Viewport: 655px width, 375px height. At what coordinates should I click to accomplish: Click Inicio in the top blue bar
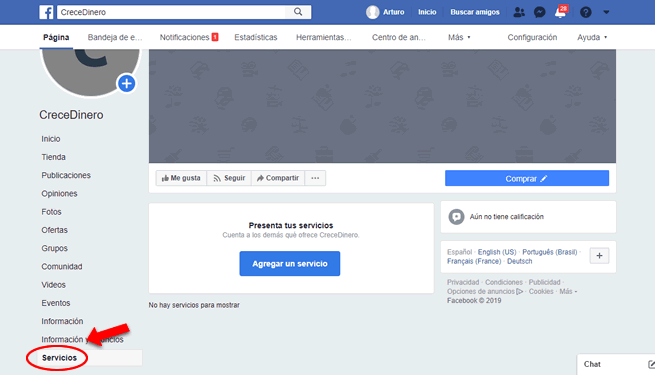pos(427,12)
